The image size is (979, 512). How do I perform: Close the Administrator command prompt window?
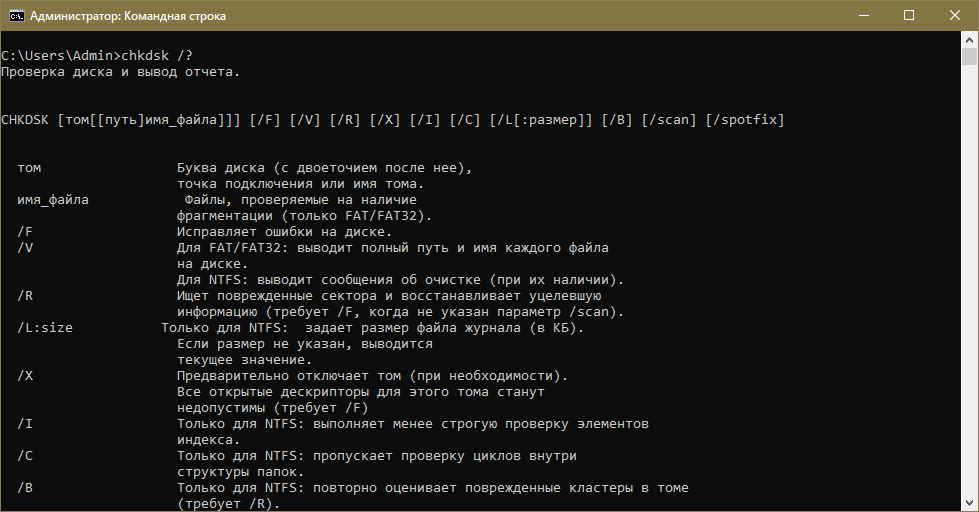click(x=955, y=16)
